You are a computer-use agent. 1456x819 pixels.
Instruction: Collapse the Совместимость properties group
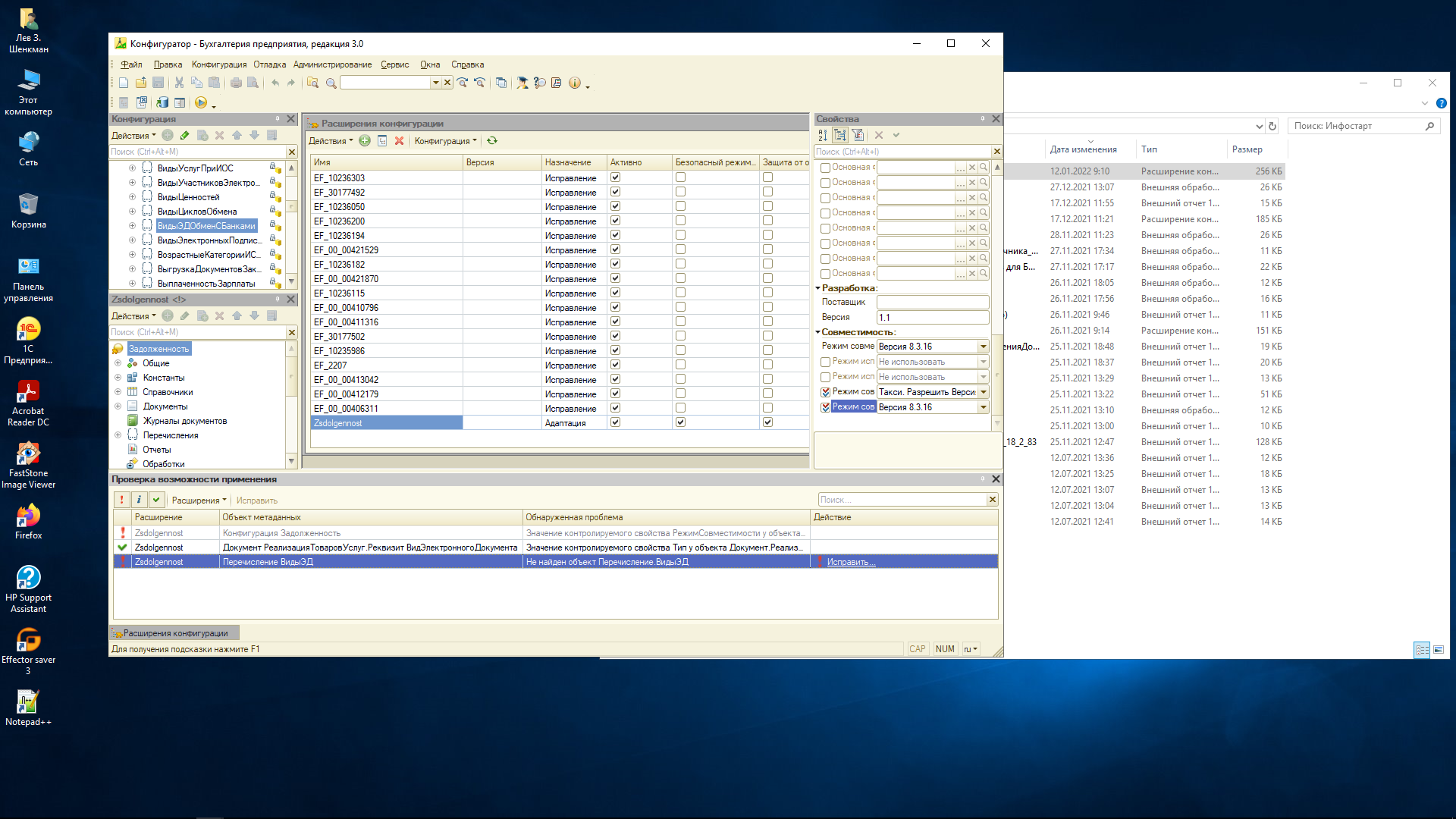coord(818,332)
